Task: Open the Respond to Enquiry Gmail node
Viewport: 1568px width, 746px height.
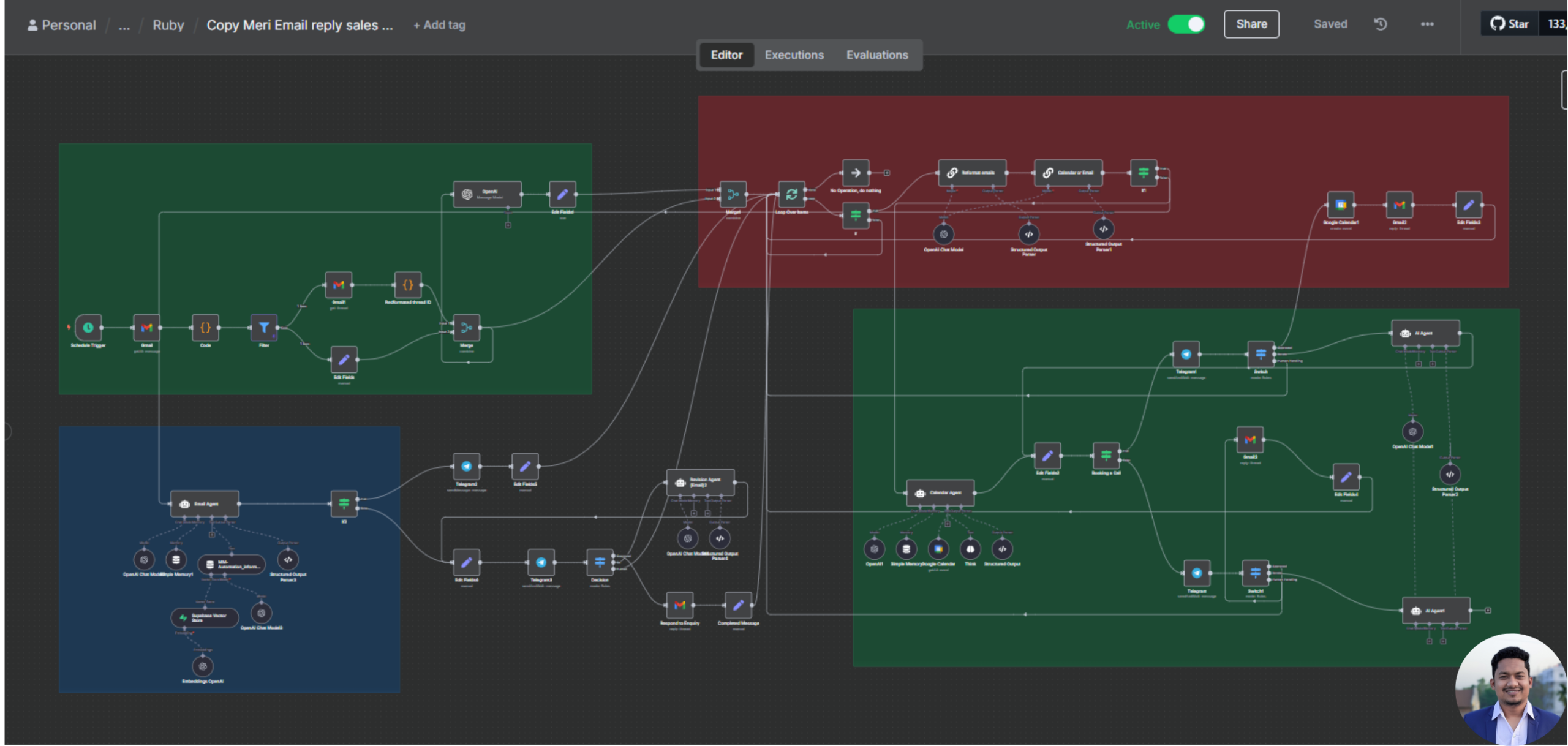Action: [x=679, y=605]
